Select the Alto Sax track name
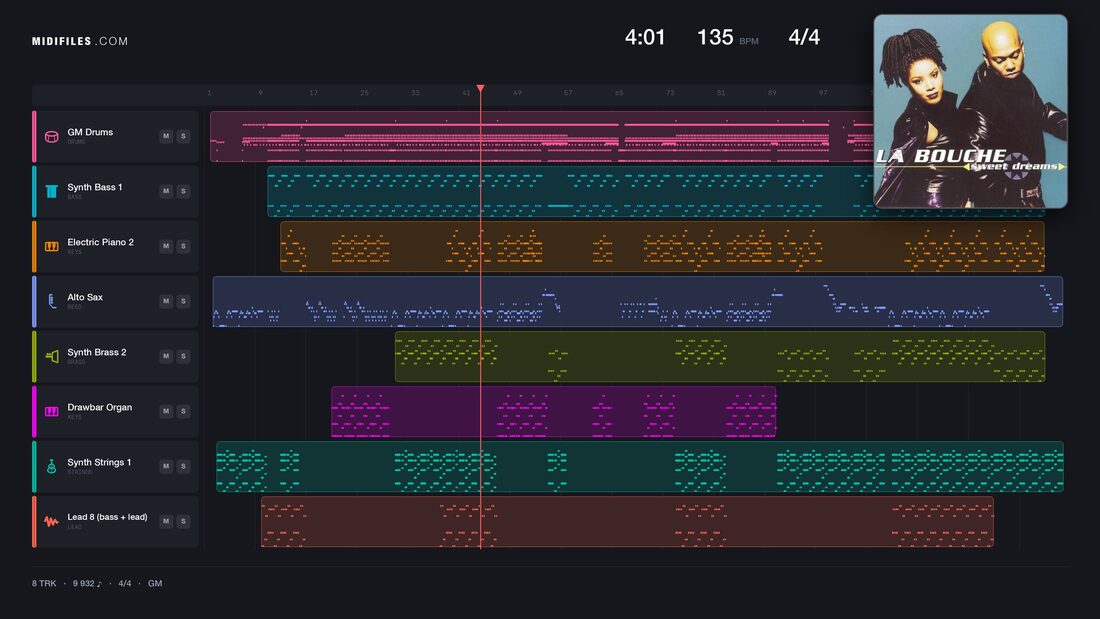1100x619 pixels. pyautogui.click(x=85, y=298)
